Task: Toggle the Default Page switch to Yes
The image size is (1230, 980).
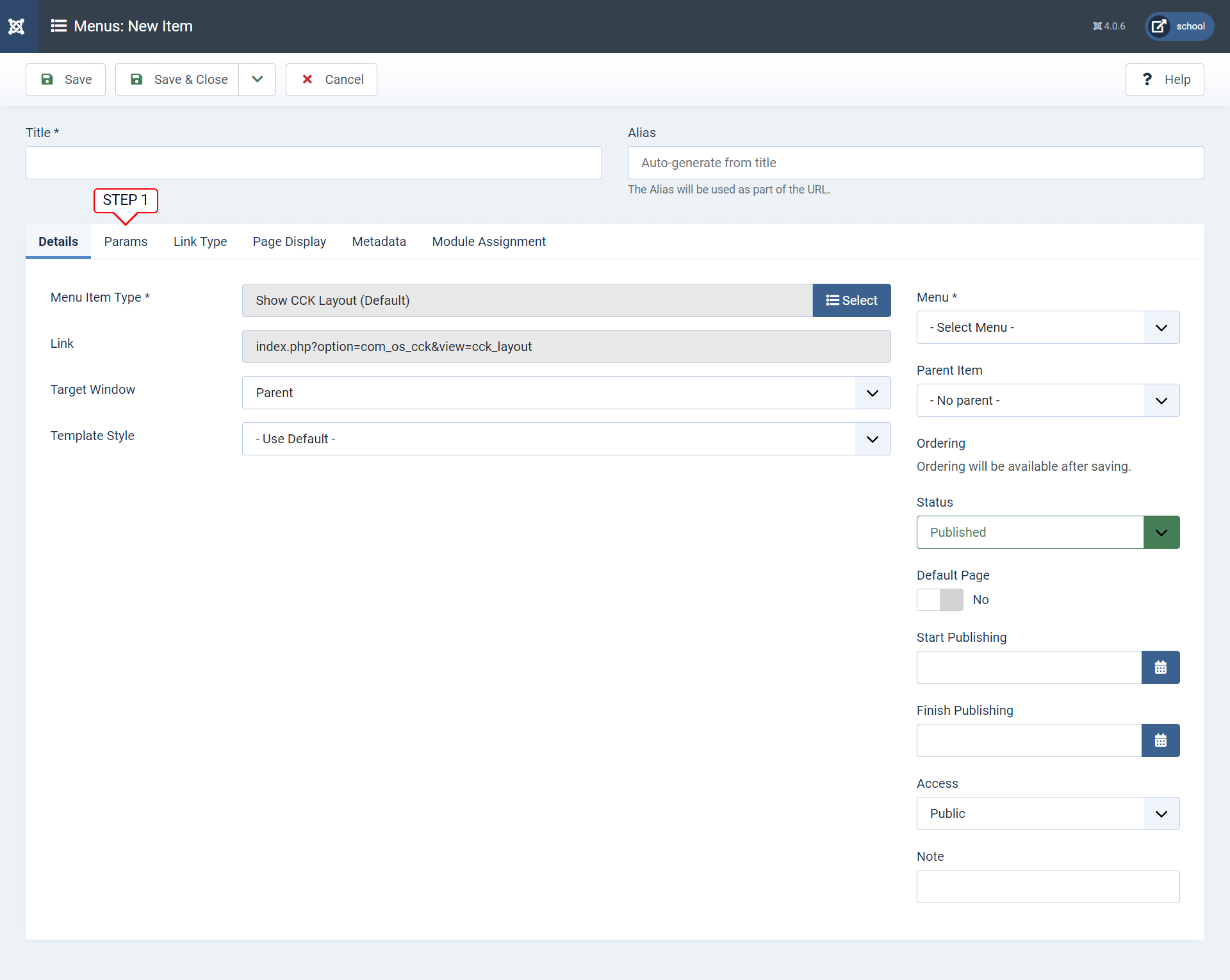Action: click(x=939, y=599)
